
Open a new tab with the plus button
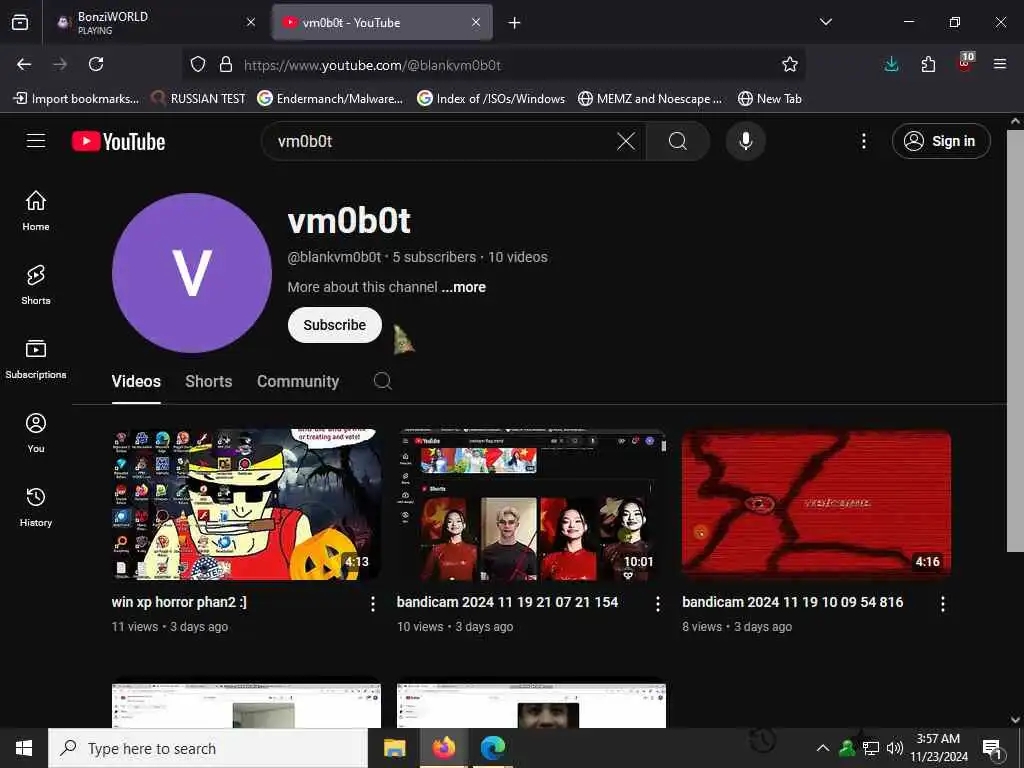click(x=515, y=23)
